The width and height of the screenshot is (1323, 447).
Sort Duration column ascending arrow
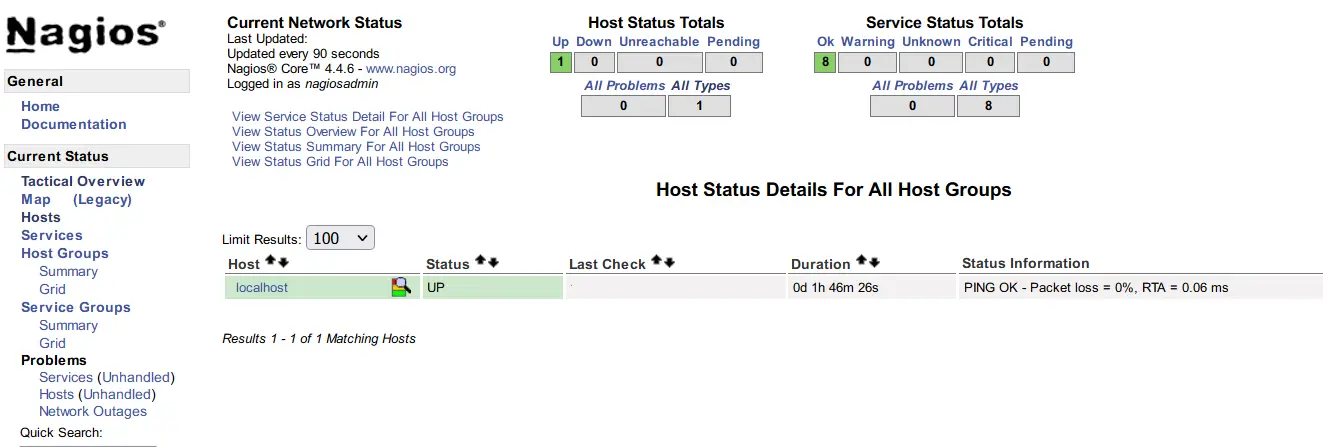861,262
